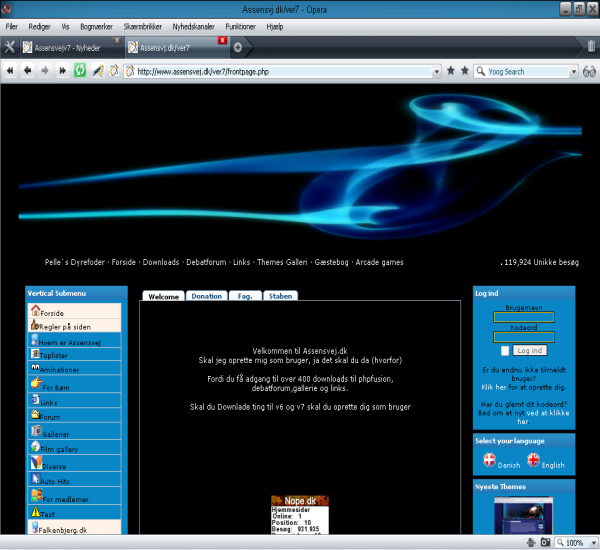Image resolution: width=600 pixels, height=550 pixels.
Task: Open Falkenbjerg.dk submenu item
Action: coord(75,527)
